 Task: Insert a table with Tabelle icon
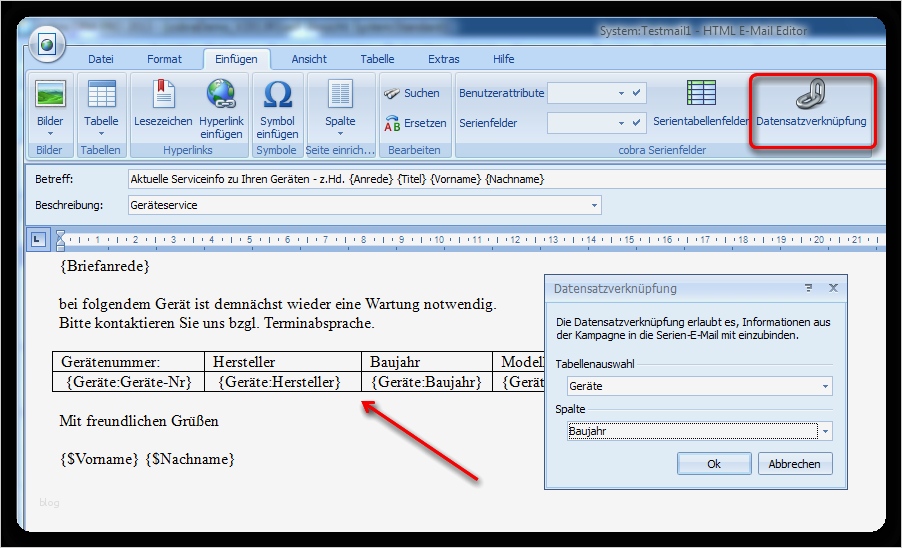tap(101, 94)
